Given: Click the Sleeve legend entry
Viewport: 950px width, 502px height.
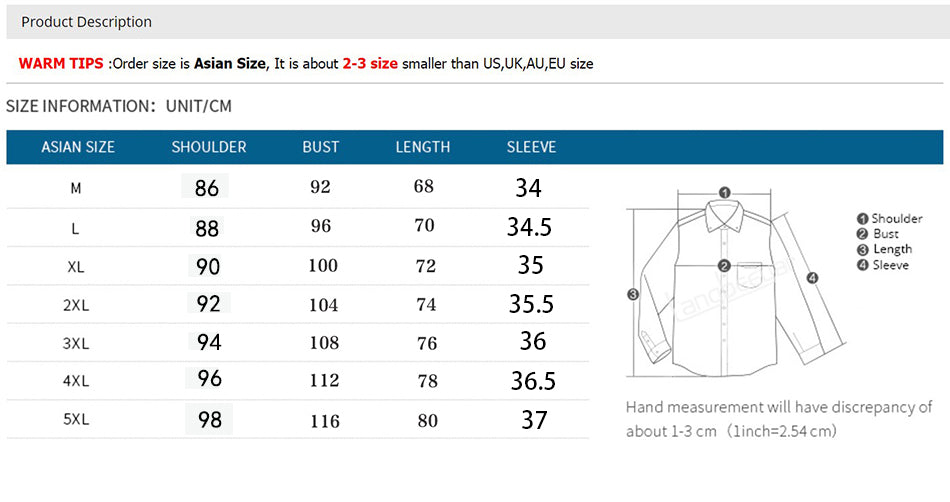Looking at the screenshot, I should [x=883, y=265].
